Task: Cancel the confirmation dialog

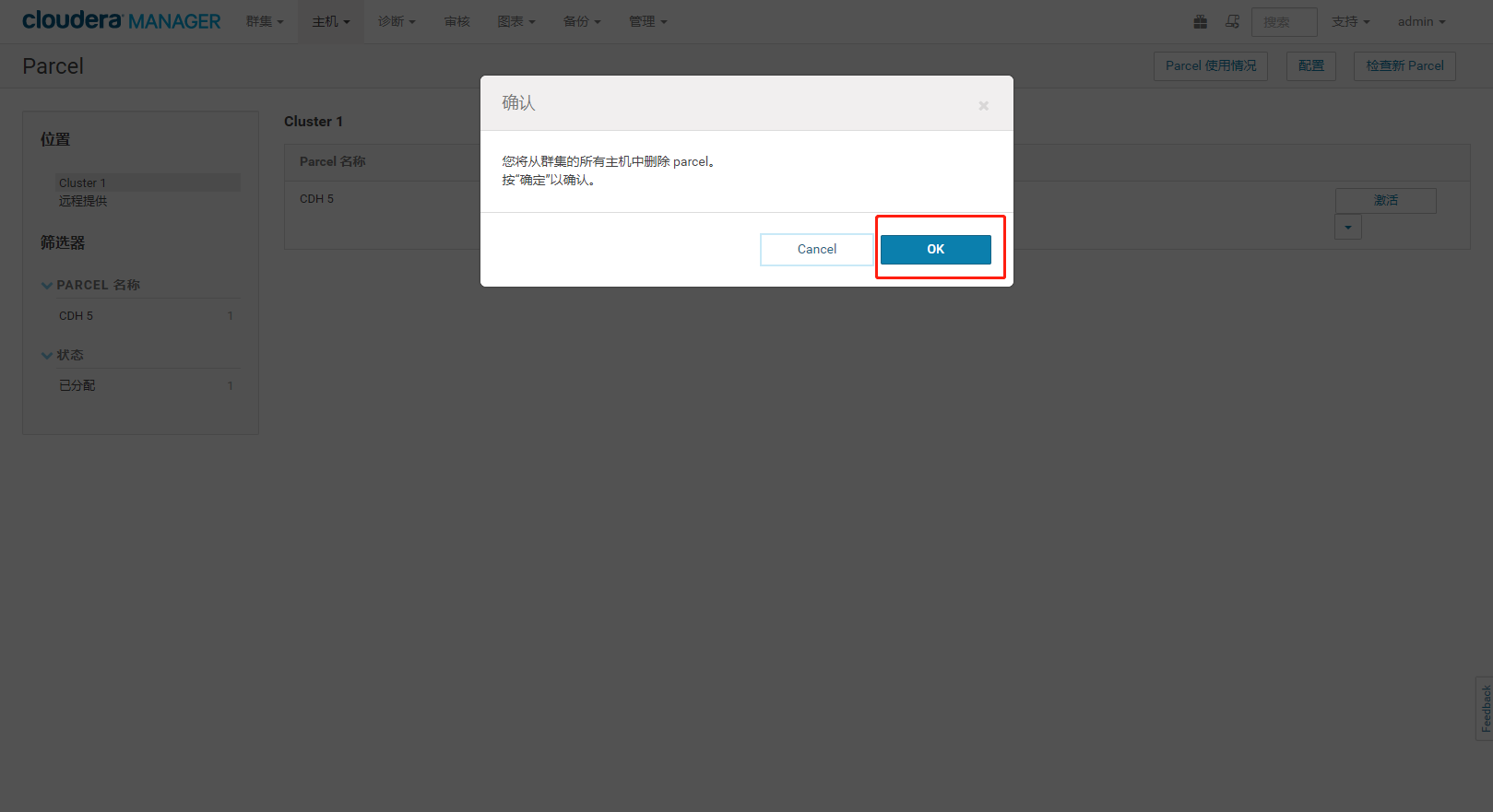Action: click(816, 249)
